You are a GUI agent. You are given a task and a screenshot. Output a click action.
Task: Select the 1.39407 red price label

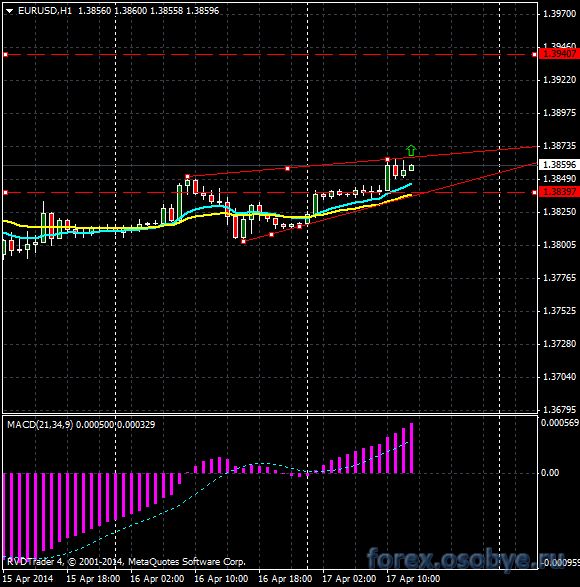[x=559, y=54]
